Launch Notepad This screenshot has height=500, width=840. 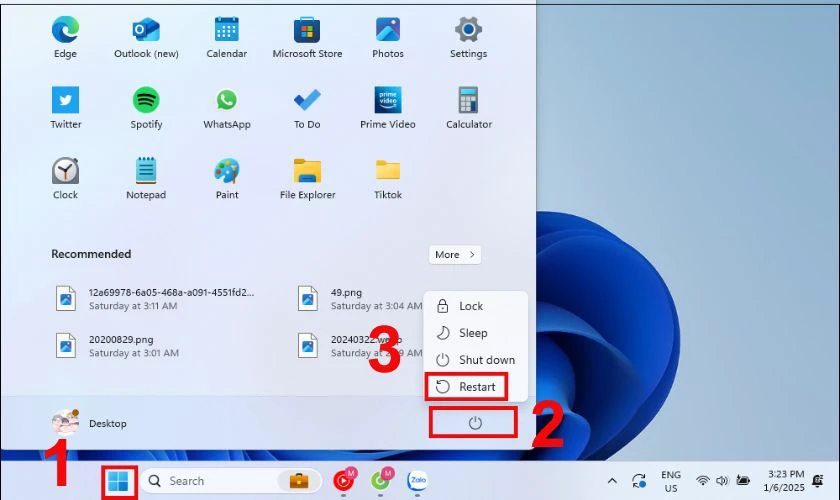point(146,178)
